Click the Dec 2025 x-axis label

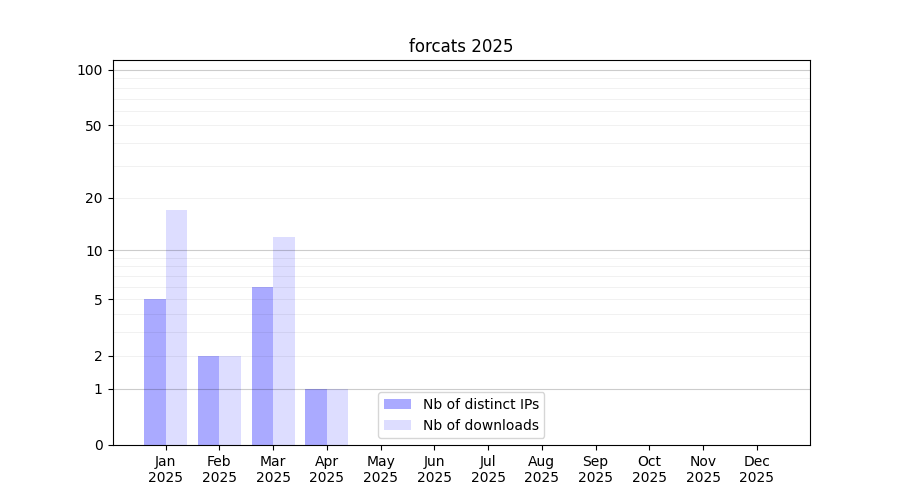[x=756, y=469]
